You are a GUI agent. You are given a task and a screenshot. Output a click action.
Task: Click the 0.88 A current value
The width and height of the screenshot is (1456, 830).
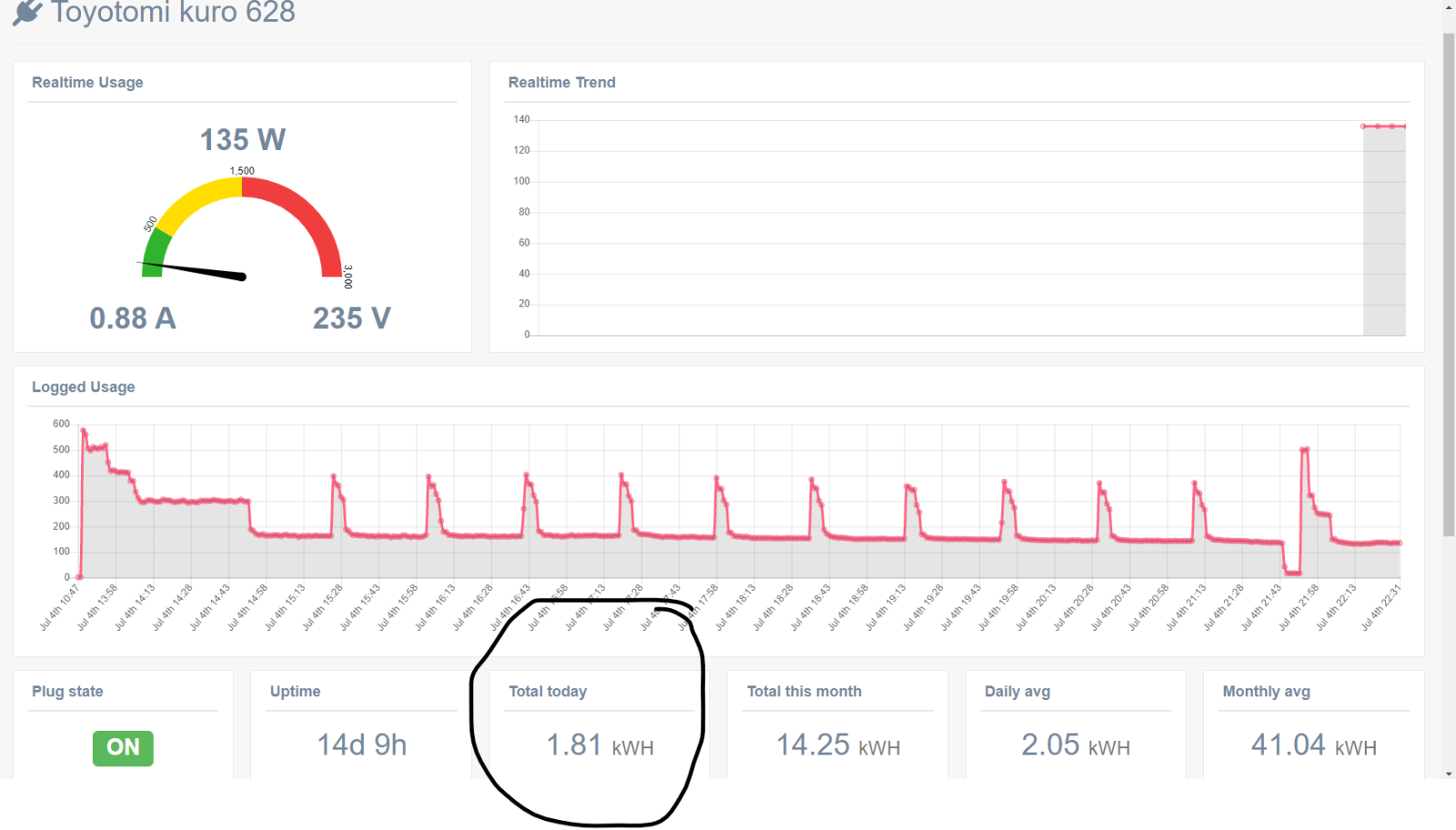coord(133,319)
